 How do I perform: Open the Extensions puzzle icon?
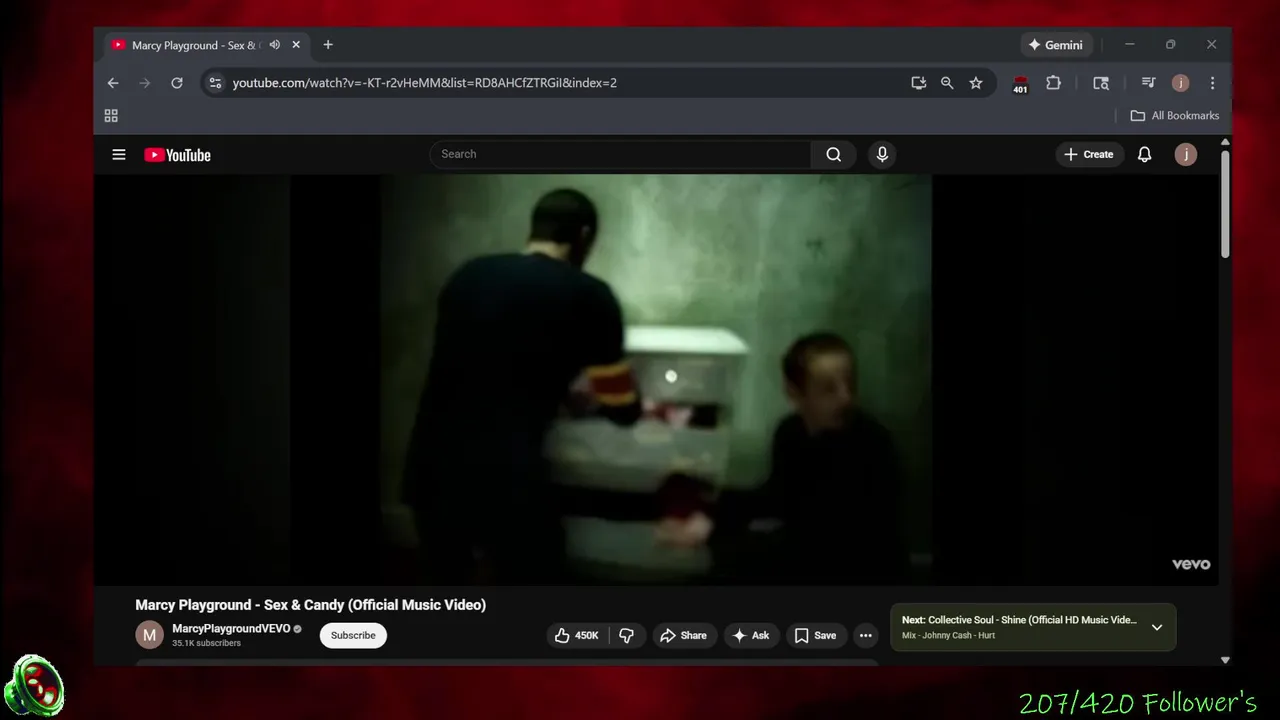[1053, 83]
